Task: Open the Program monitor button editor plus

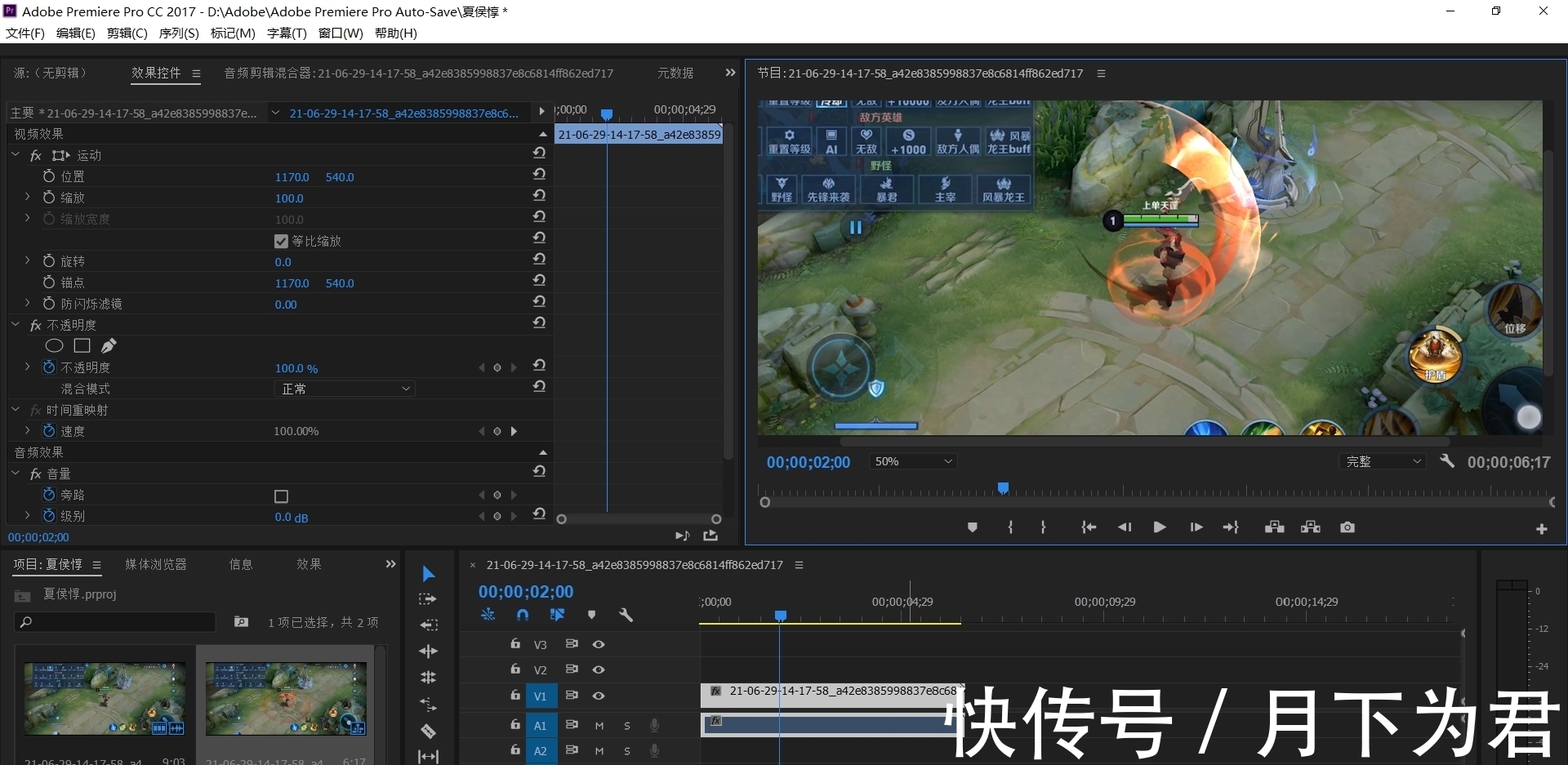Action: [1542, 529]
